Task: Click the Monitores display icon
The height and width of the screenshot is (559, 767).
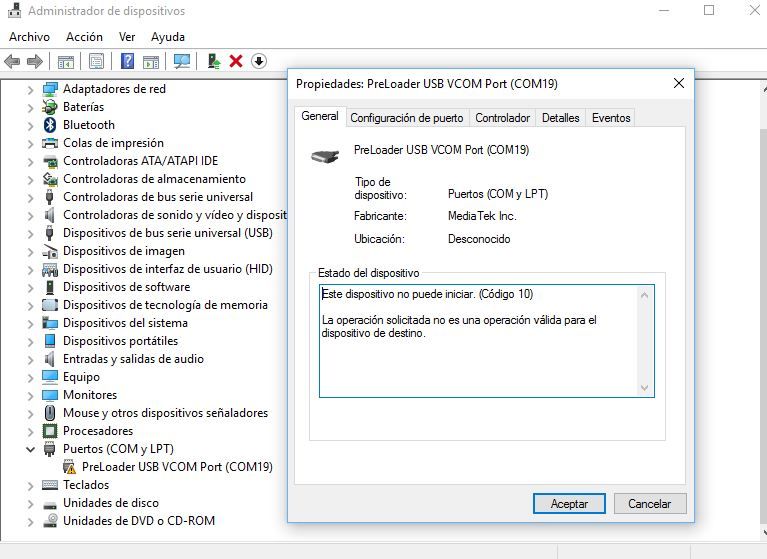Action: pyautogui.click(x=50, y=395)
